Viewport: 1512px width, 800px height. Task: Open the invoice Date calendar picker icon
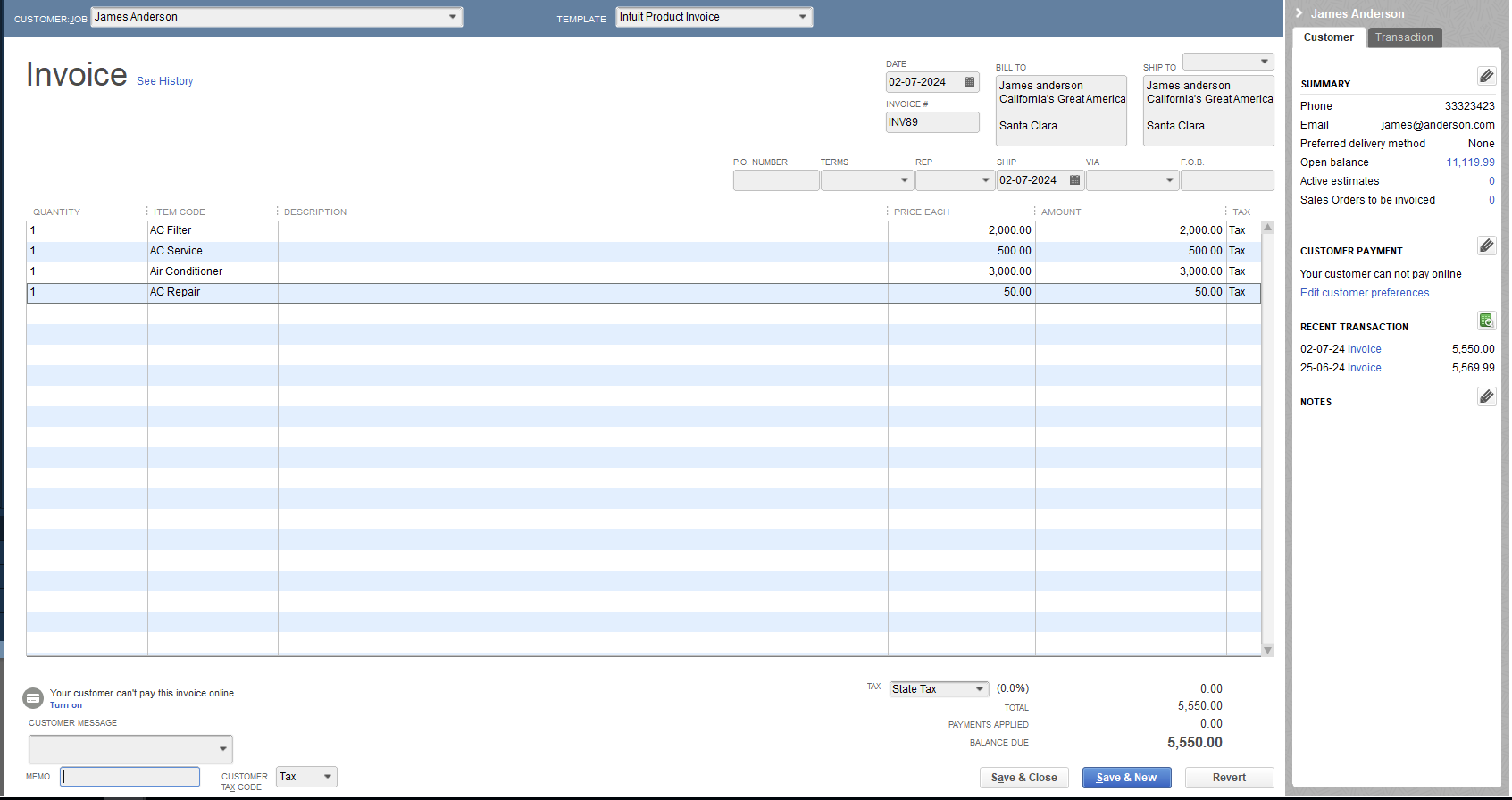pyautogui.click(x=969, y=82)
